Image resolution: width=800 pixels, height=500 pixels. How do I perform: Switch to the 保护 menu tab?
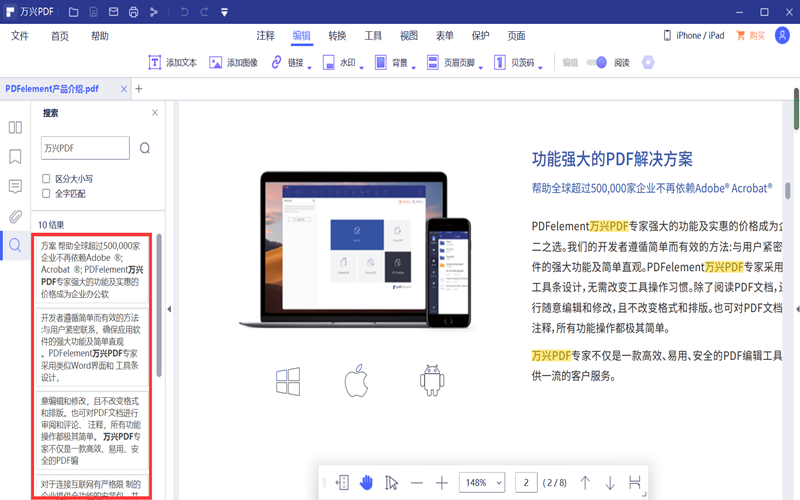click(x=480, y=36)
